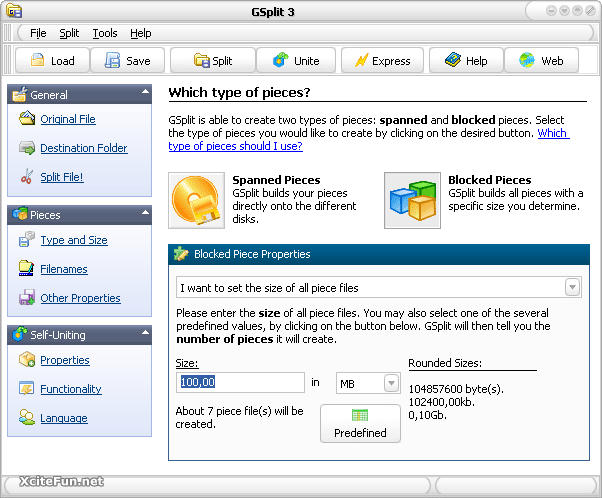Open the Language link
The height and width of the screenshot is (498, 602).
(64, 418)
